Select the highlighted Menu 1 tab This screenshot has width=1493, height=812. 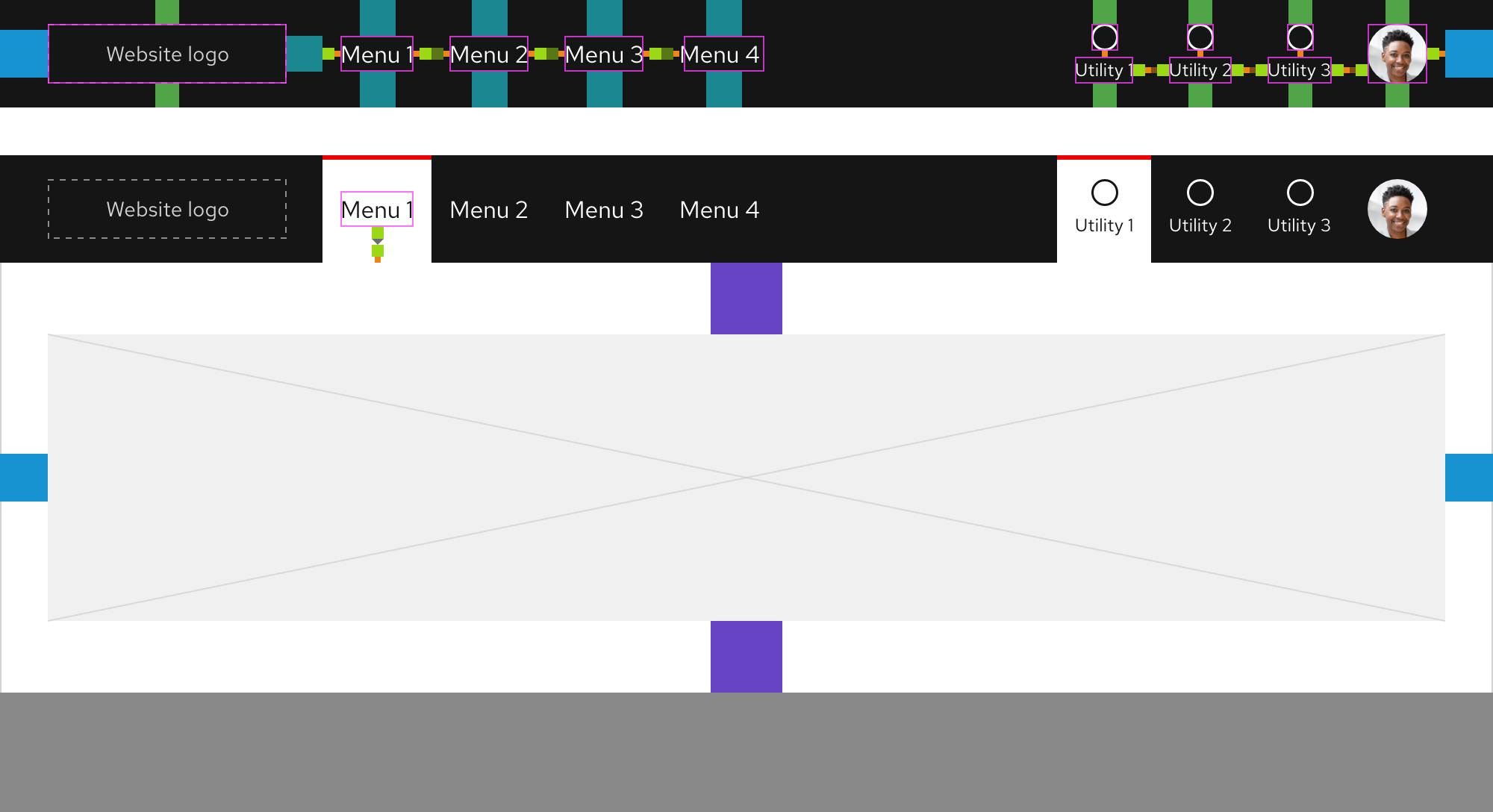click(x=377, y=210)
